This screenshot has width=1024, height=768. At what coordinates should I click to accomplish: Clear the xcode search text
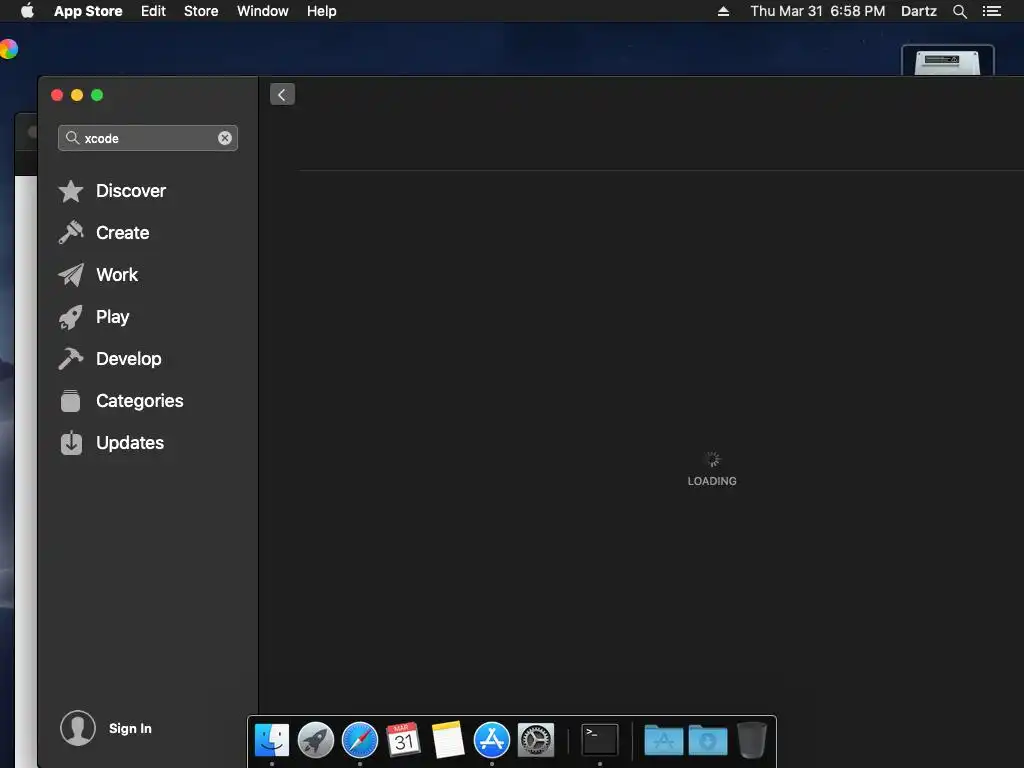(x=225, y=138)
